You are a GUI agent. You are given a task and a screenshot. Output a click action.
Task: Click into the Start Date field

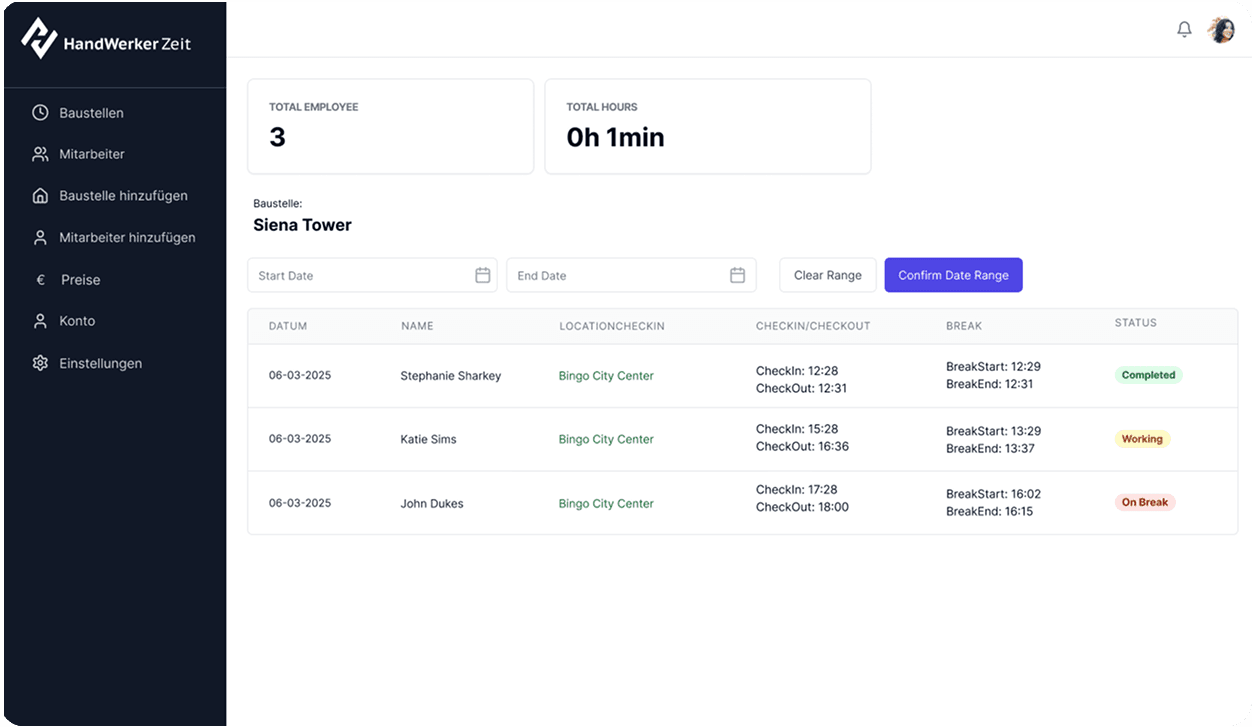tap(360, 275)
